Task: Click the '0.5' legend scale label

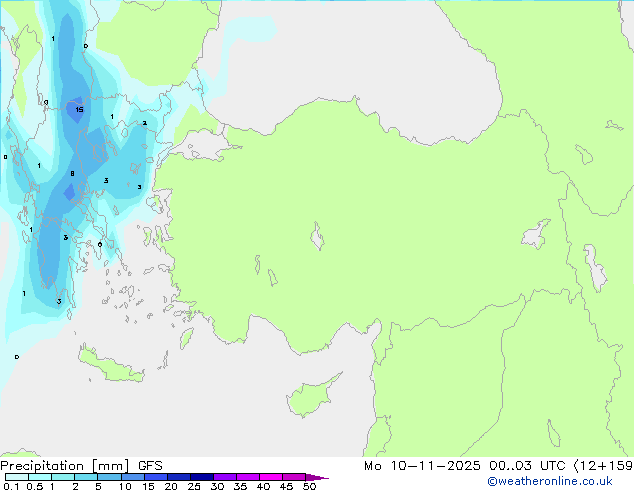Action: [34, 486]
